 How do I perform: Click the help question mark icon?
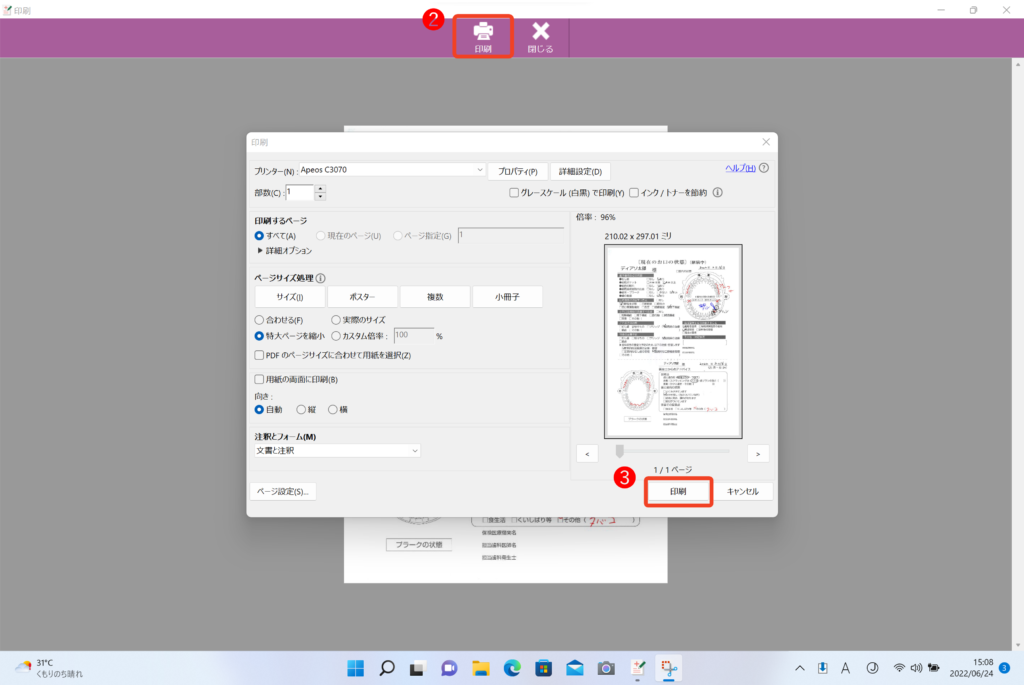[764, 169]
